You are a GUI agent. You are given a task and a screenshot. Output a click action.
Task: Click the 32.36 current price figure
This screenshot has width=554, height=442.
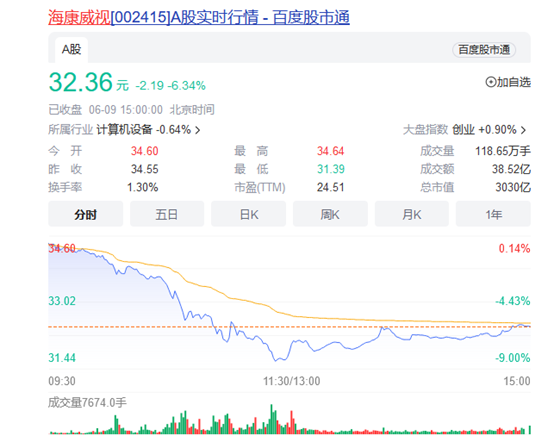81,82
